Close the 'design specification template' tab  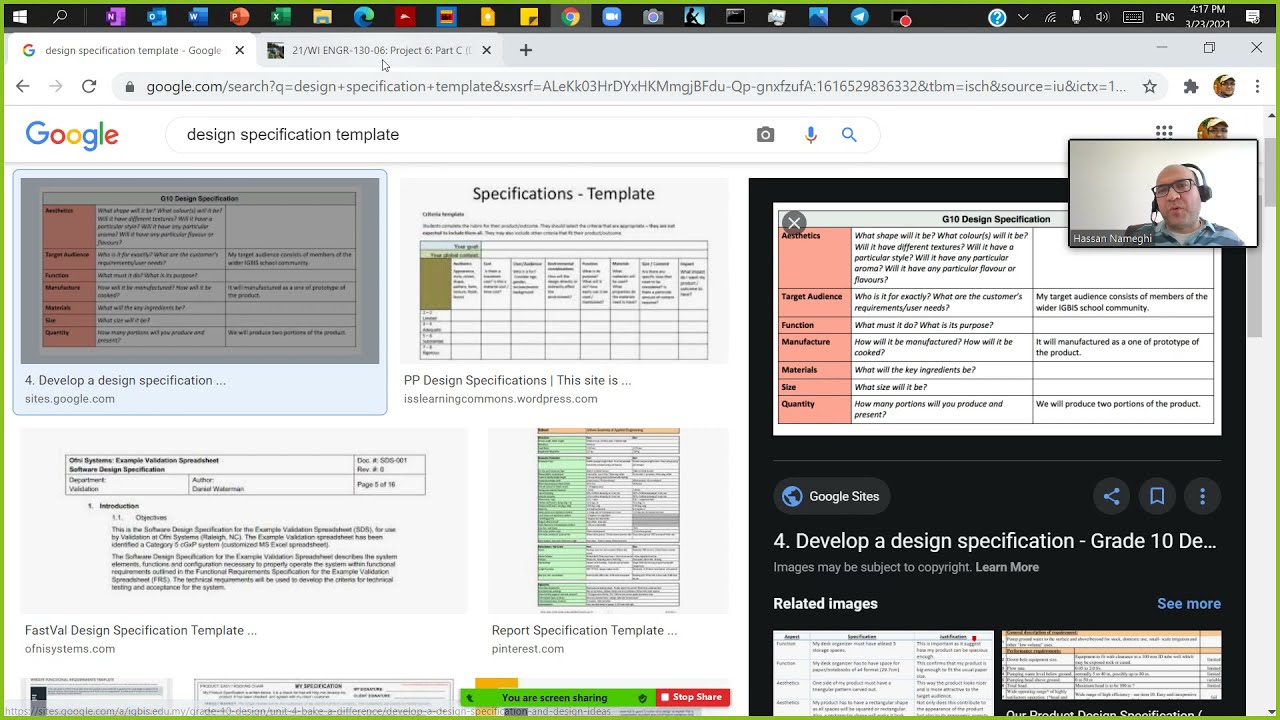click(x=239, y=50)
